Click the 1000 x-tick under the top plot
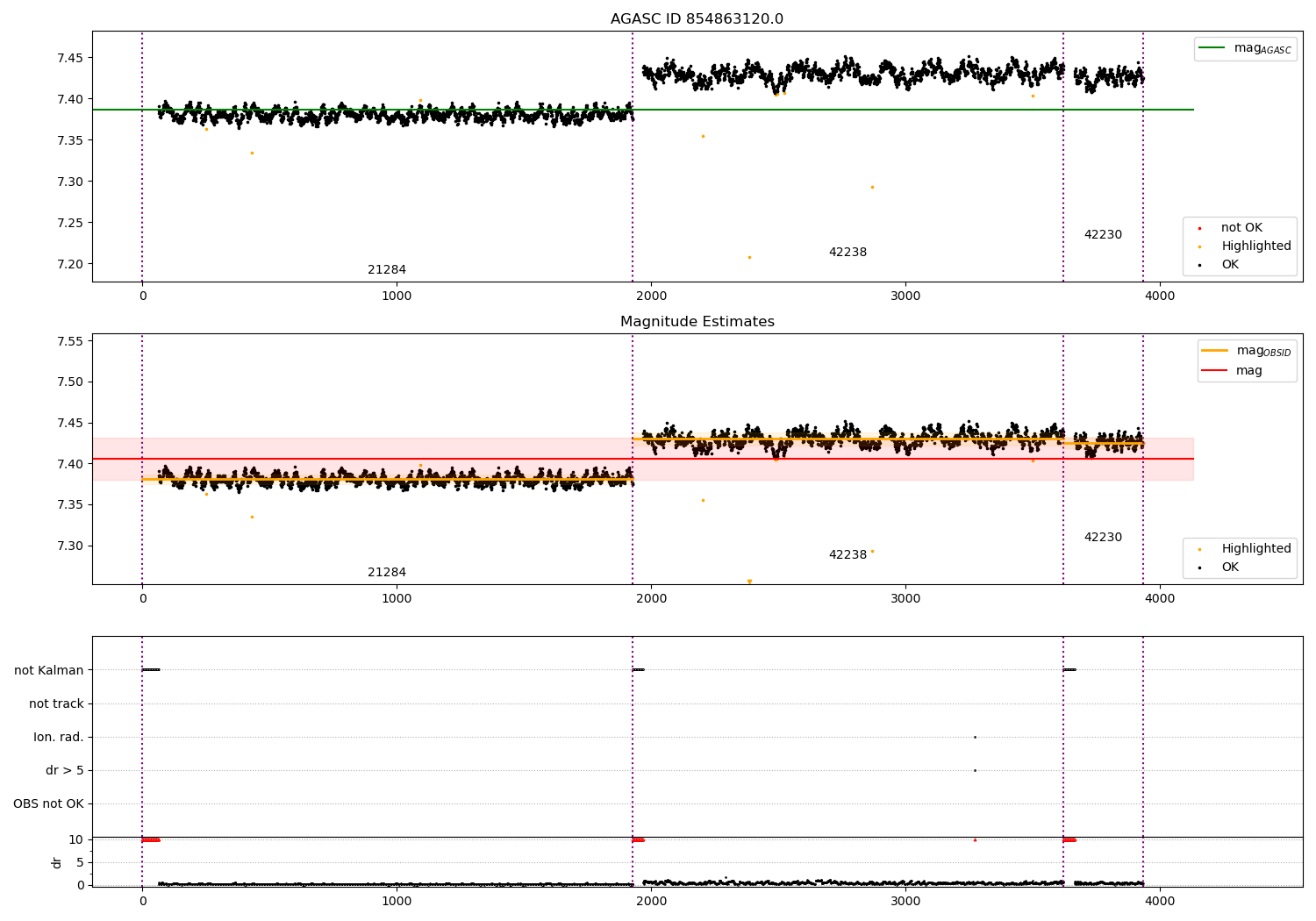Screen dimensions: 1316x921 (x=397, y=296)
